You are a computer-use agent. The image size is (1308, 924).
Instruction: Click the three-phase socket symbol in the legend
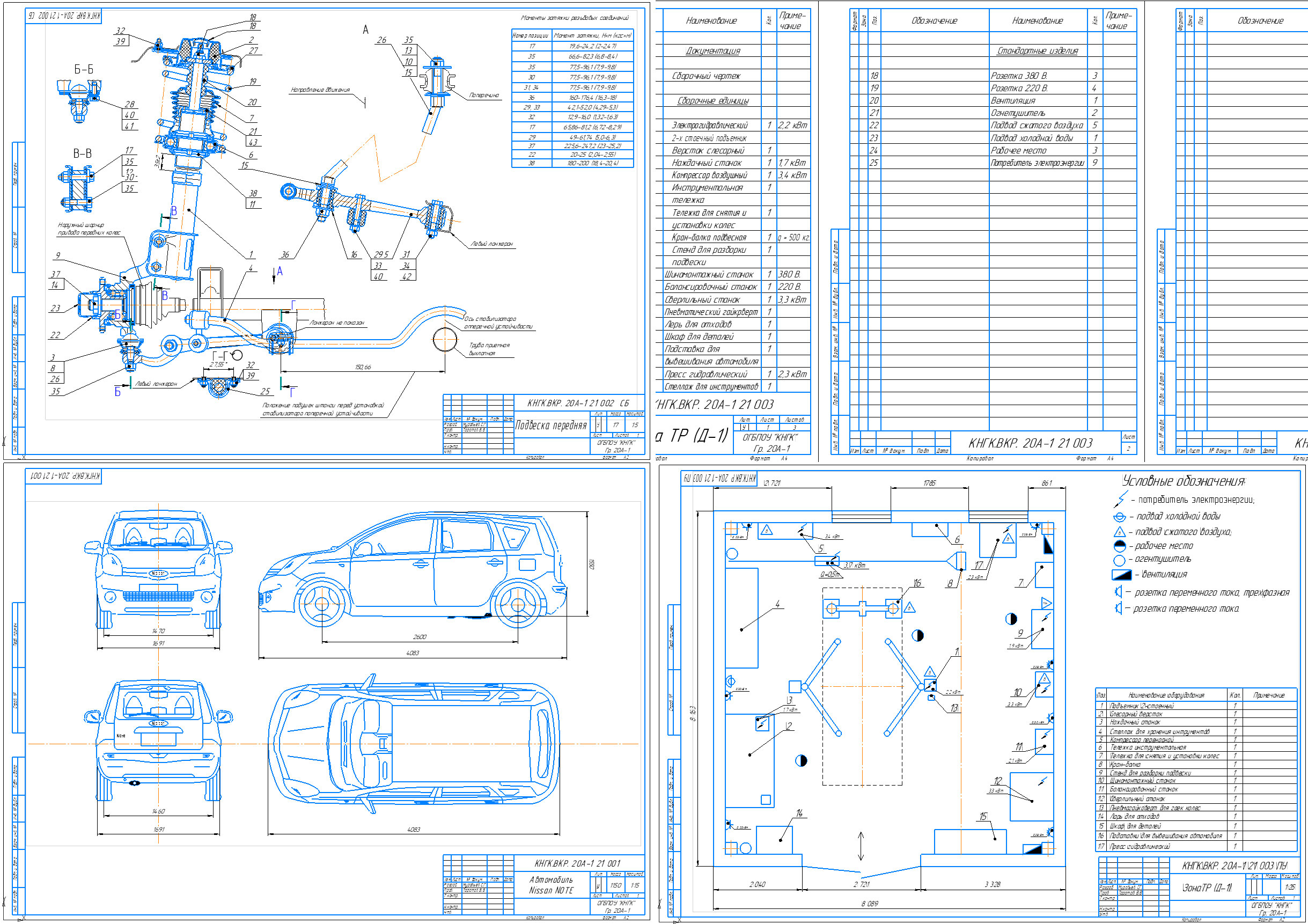pos(1118,592)
